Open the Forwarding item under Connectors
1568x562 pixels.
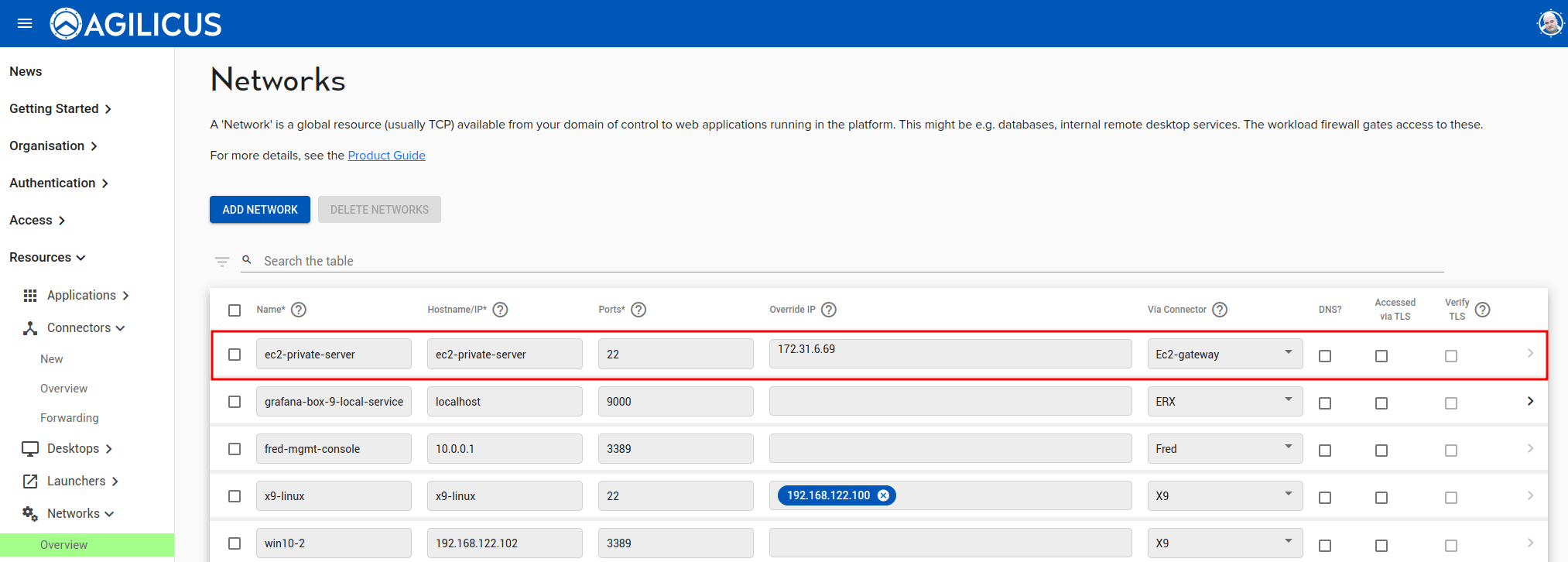[x=70, y=418]
